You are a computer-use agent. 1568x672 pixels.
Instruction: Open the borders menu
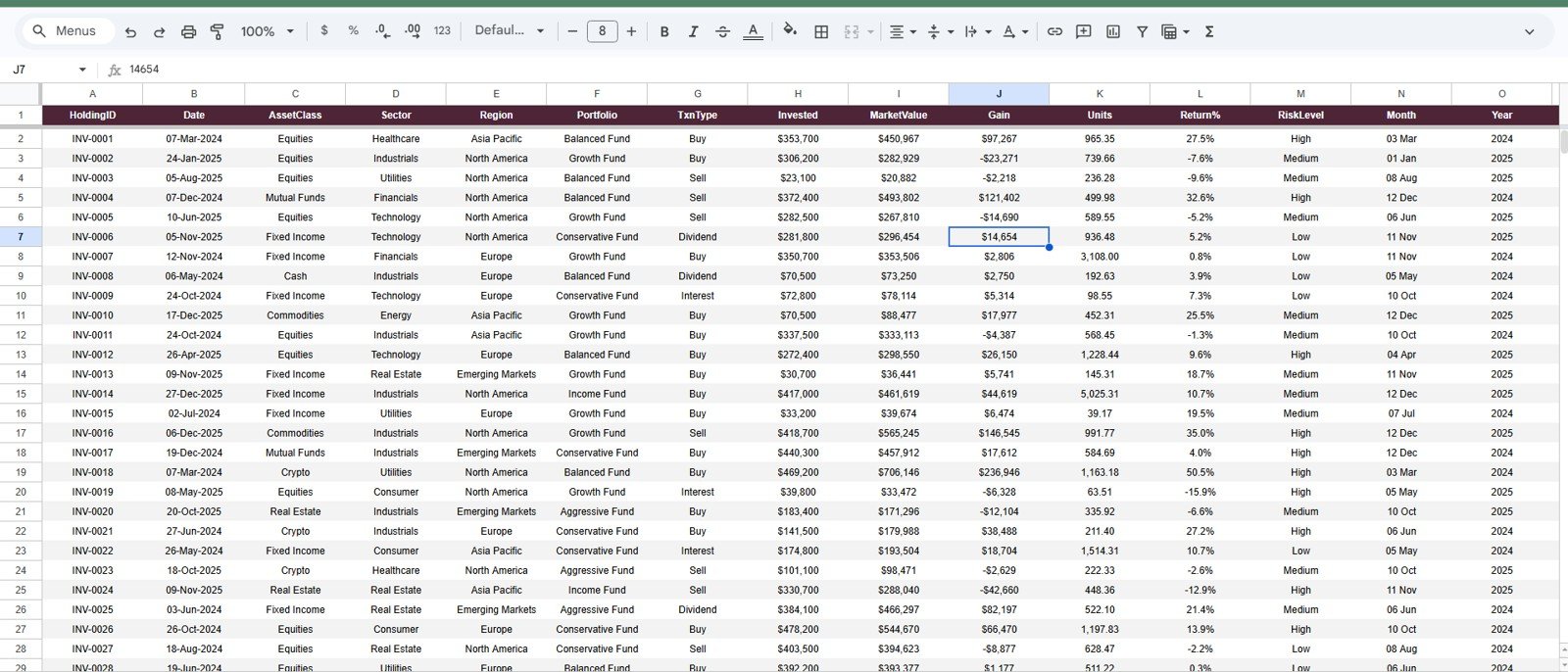tap(821, 31)
